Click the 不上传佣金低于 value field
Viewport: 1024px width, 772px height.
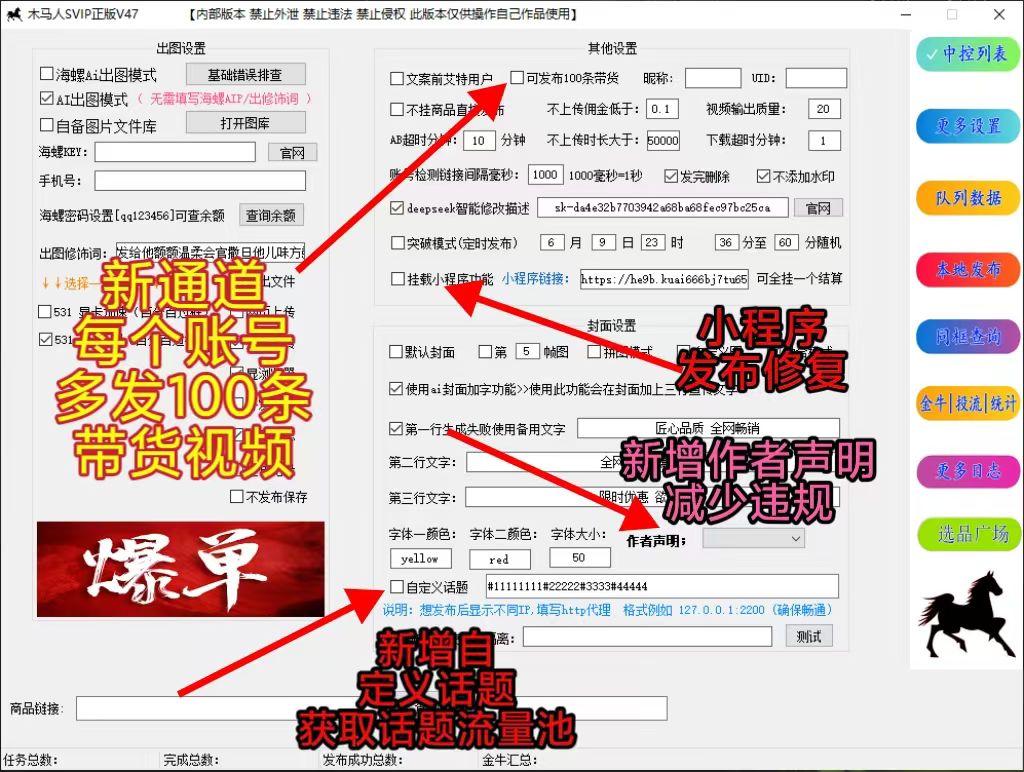coord(662,109)
